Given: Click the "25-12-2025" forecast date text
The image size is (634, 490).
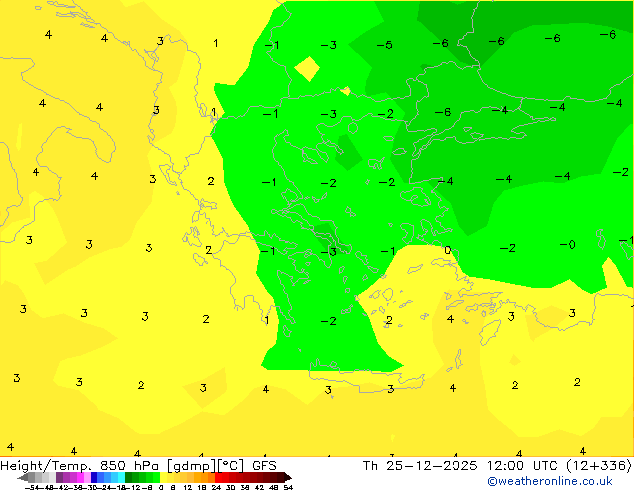Looking at the screenshot, I should [x=431, y=466].
